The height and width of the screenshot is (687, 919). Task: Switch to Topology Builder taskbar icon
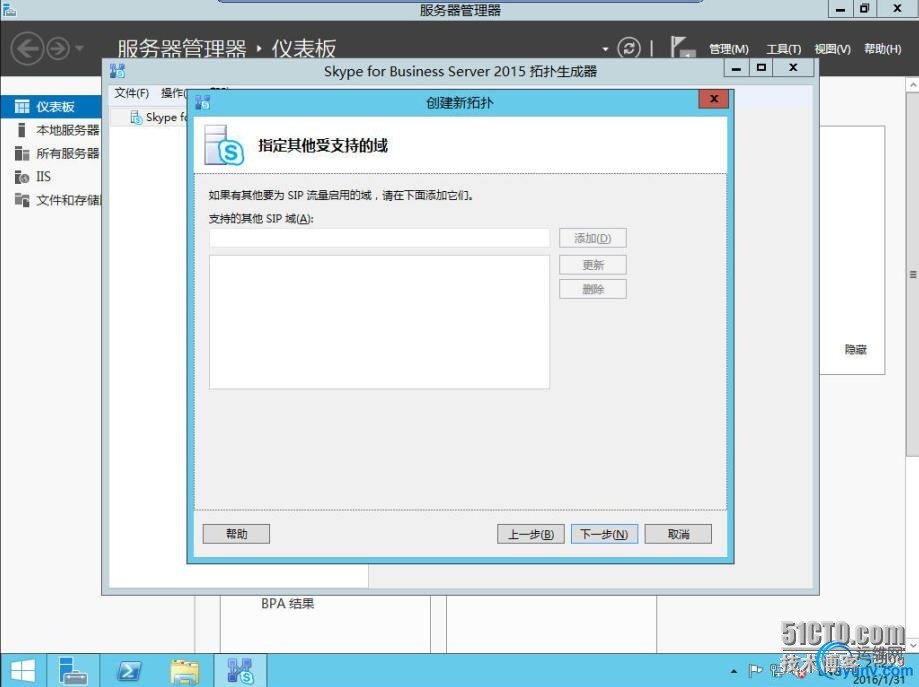[240, 671]
